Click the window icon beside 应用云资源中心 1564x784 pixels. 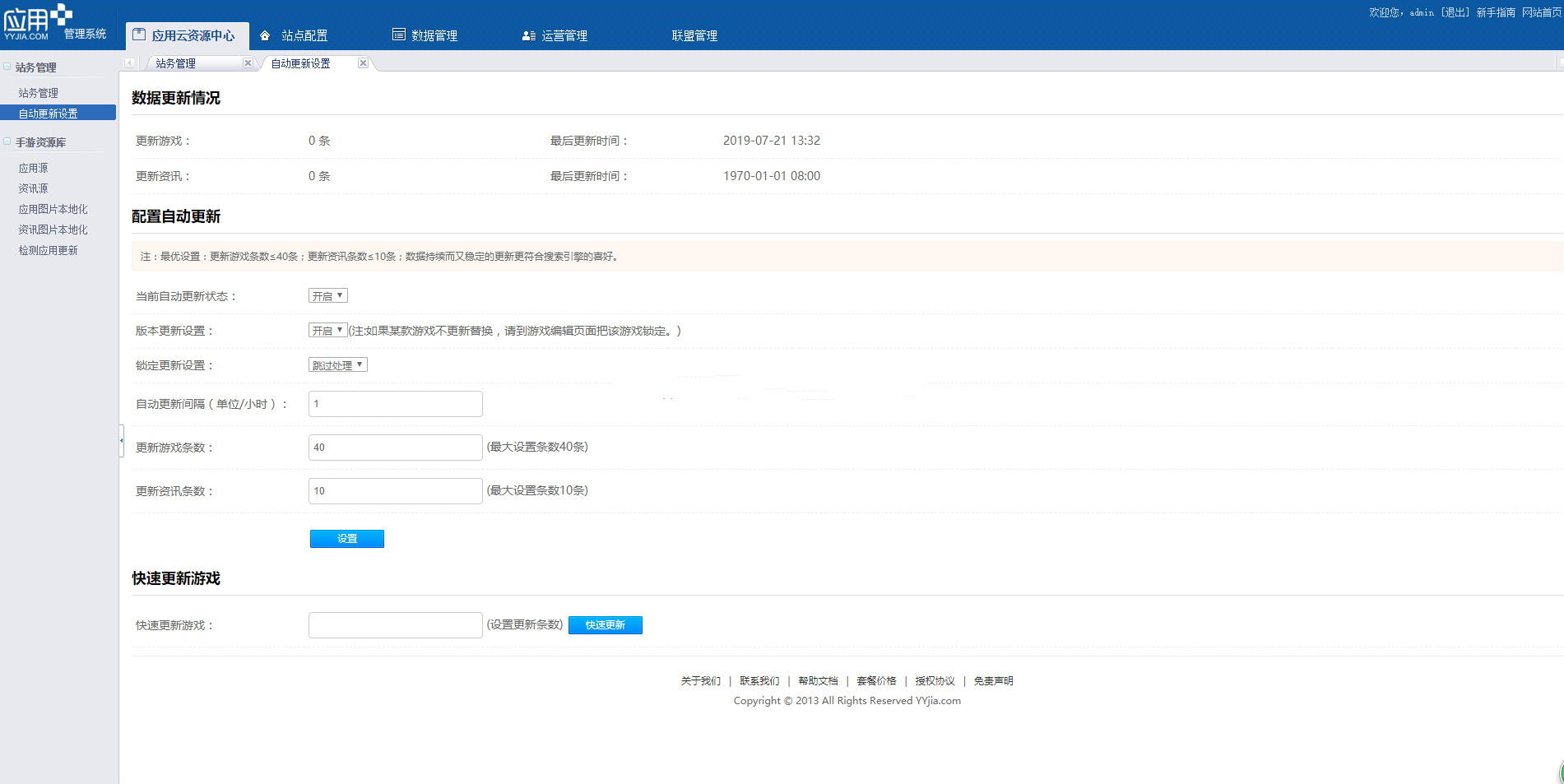click(x=139, y=35)
